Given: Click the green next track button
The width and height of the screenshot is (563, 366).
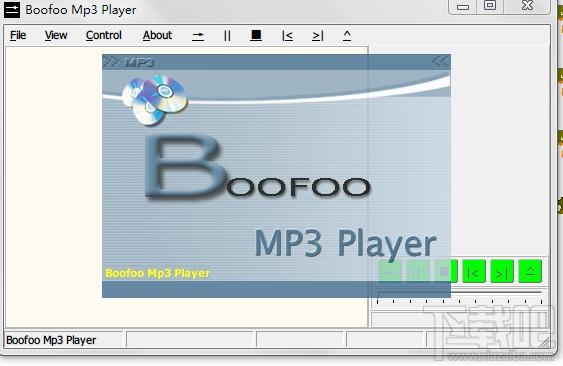Looking at the screenshot, I should pyautogui.click(x=502, y=271).
